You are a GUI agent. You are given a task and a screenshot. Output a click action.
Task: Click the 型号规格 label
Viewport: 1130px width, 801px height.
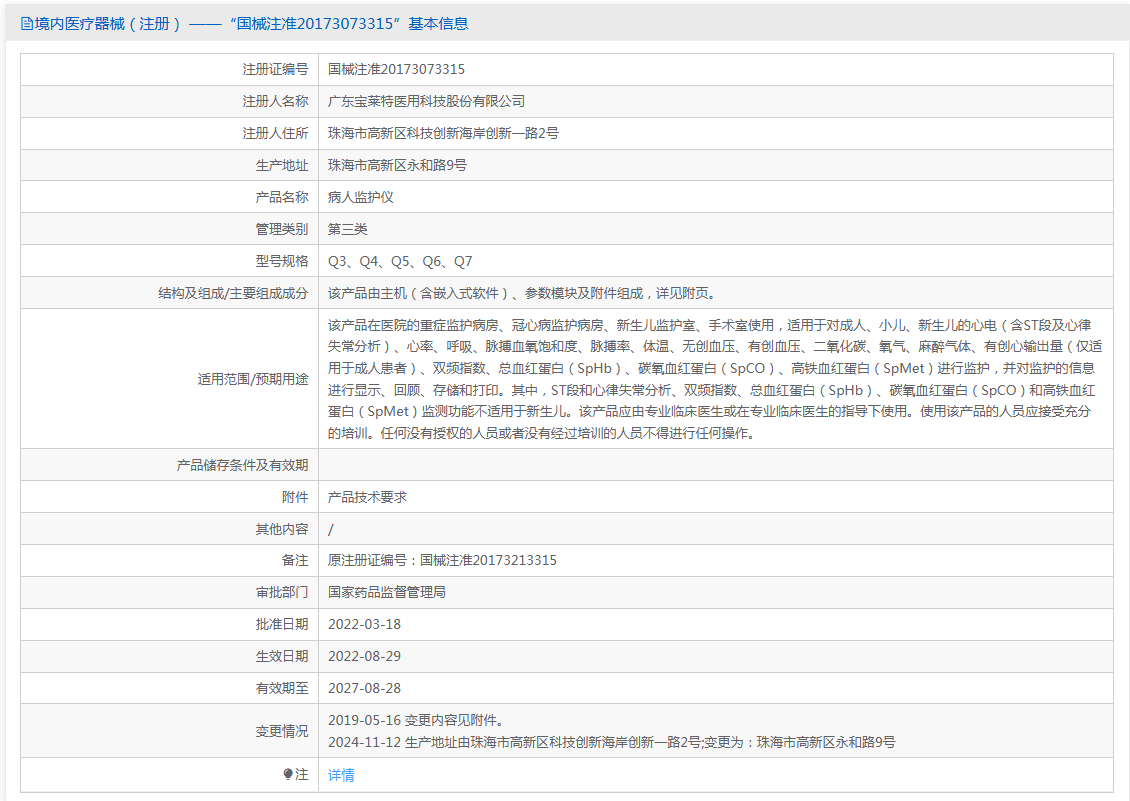coord(282,261)
